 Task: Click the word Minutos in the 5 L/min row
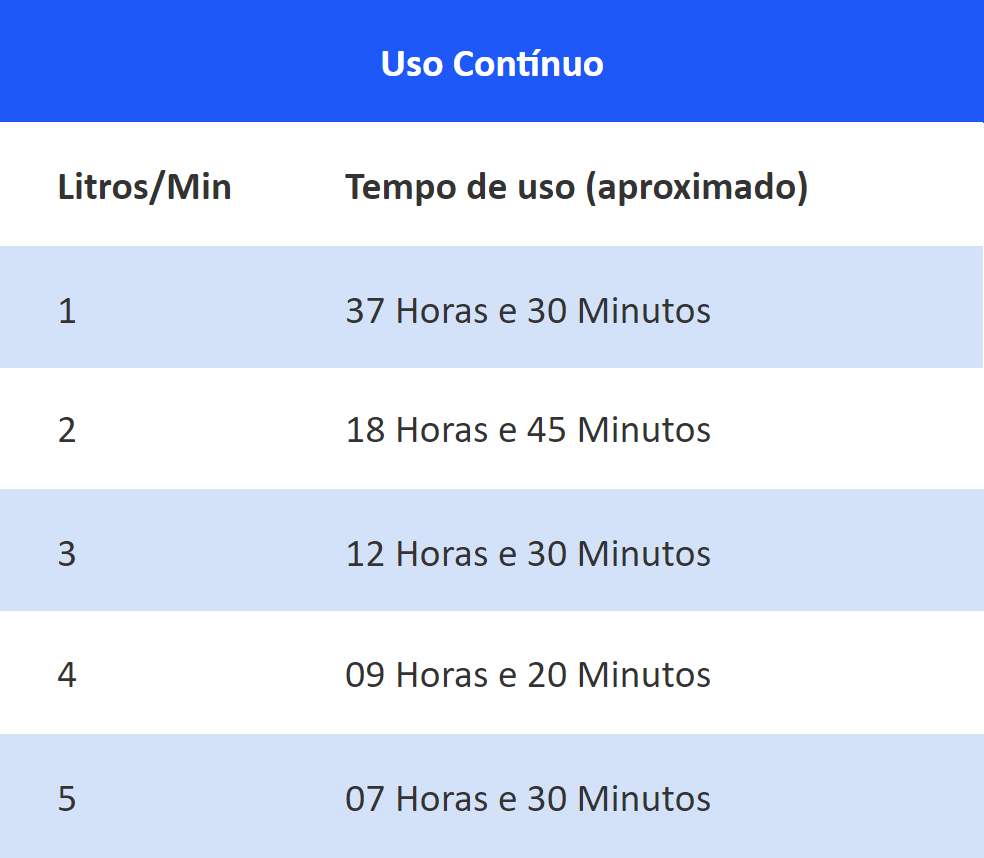(644, 798)
